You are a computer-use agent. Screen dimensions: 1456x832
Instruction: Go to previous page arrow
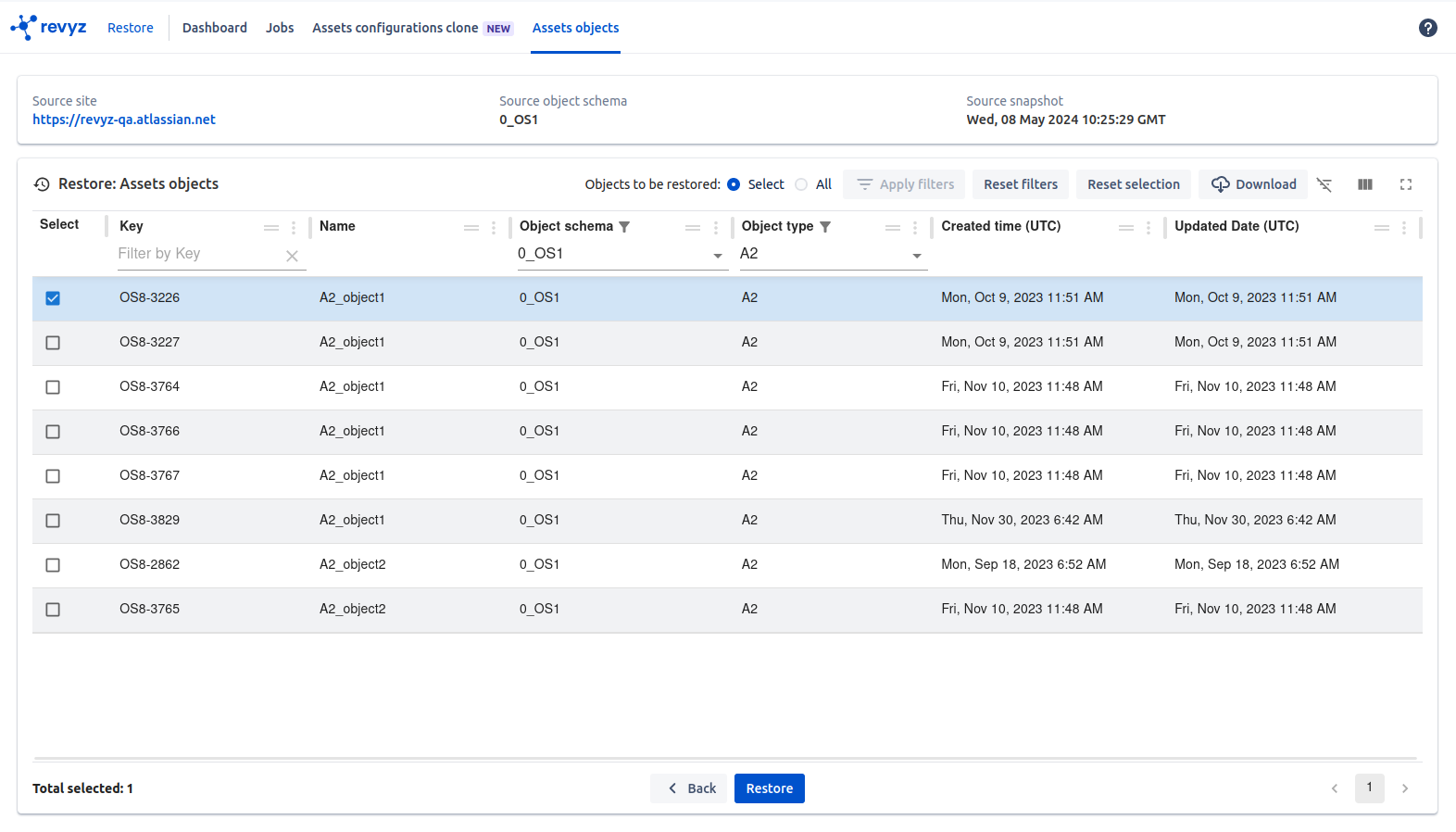point(1335,788)
